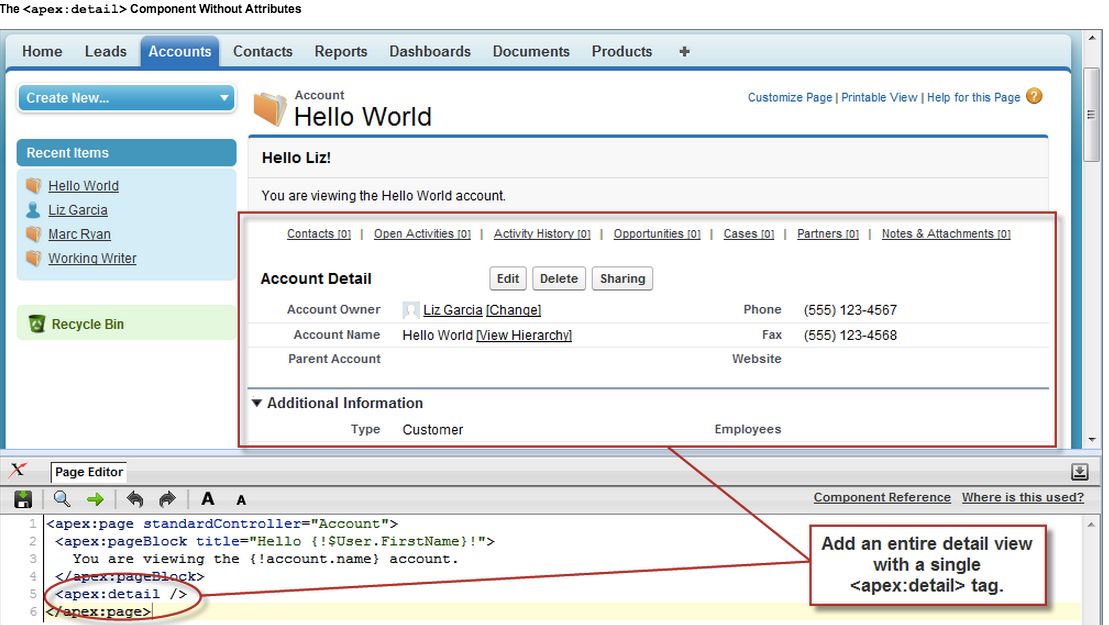Go to the Contacts tab
The image size is (1109, 625).
(262, 52)
